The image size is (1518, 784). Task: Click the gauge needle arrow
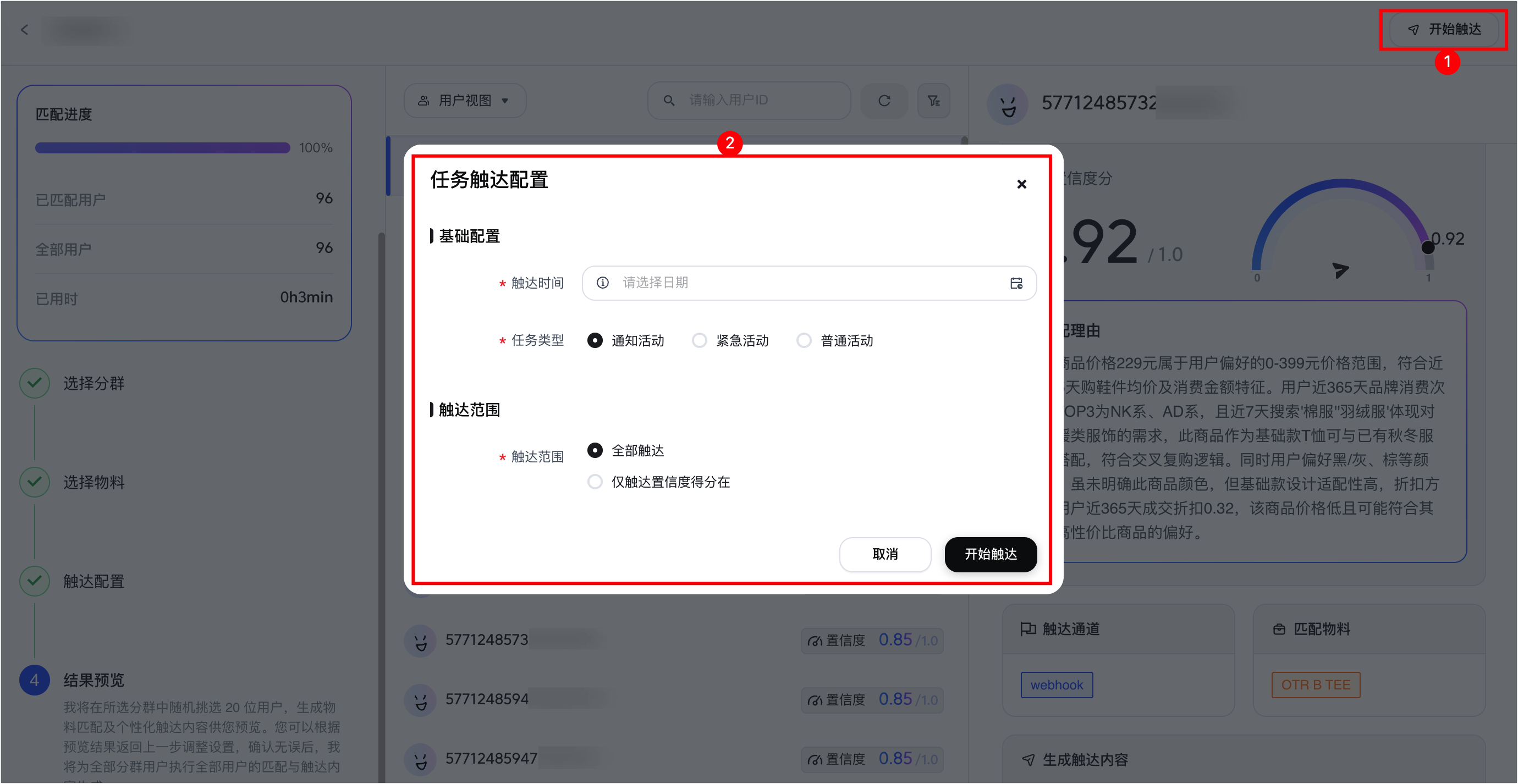pos(1340,270)
